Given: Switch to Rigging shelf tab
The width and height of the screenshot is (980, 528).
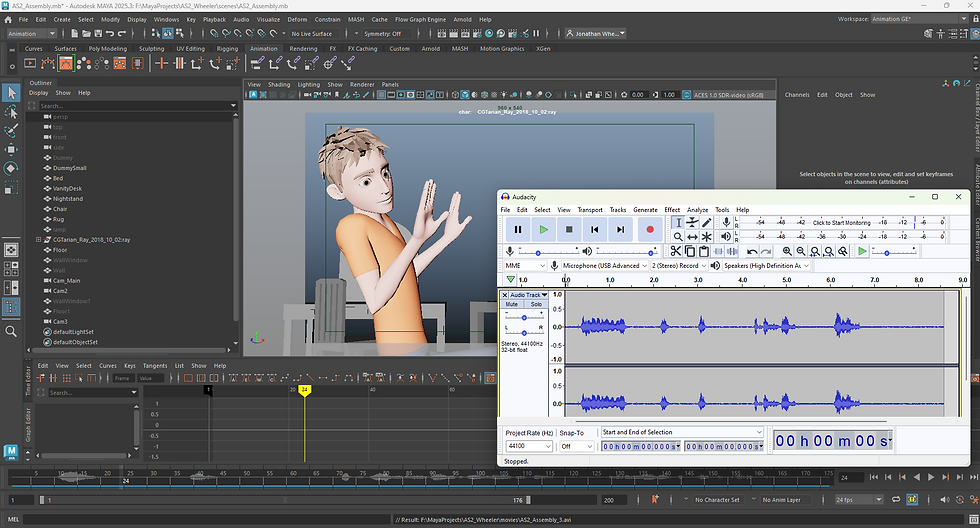Looking at the screenshot, I should pyautogui.click(x=228, y=49).
